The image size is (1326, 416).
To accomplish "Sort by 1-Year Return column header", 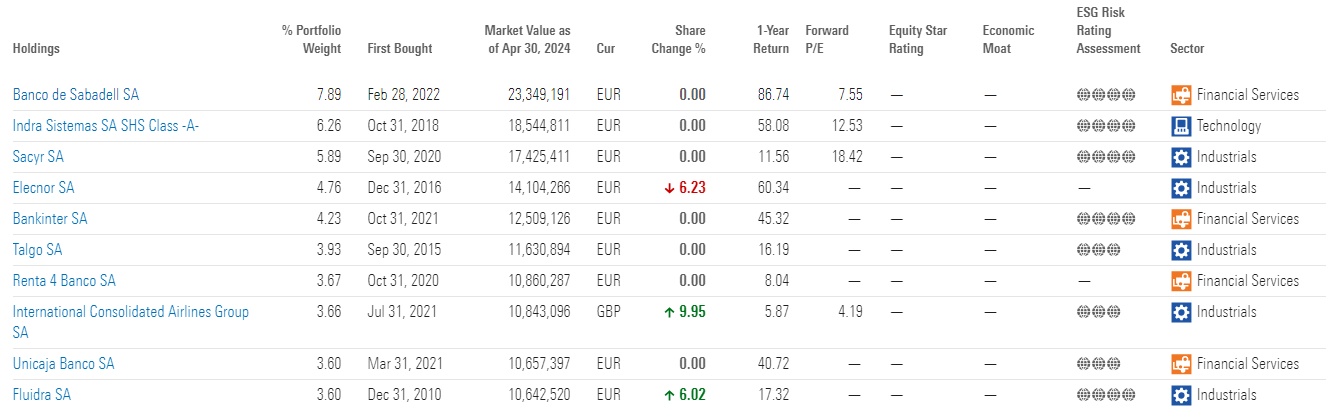I will click(x=771, y=39).
